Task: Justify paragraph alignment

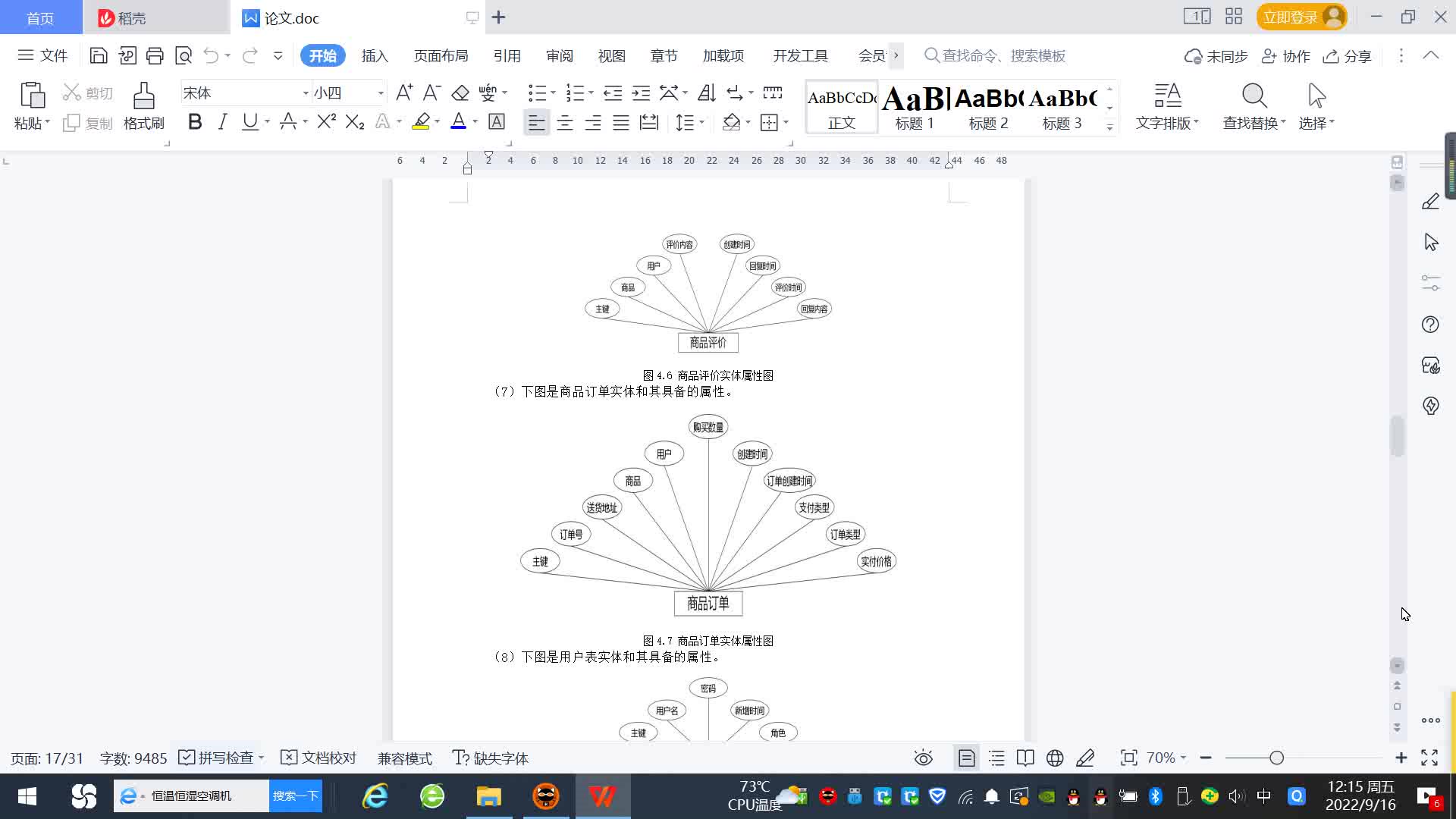Action: click(621, 122)
